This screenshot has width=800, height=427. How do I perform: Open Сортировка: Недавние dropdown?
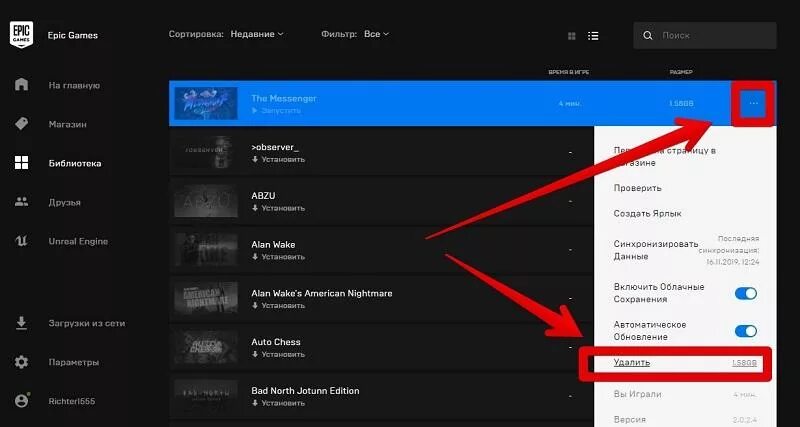tap(257, 34)
